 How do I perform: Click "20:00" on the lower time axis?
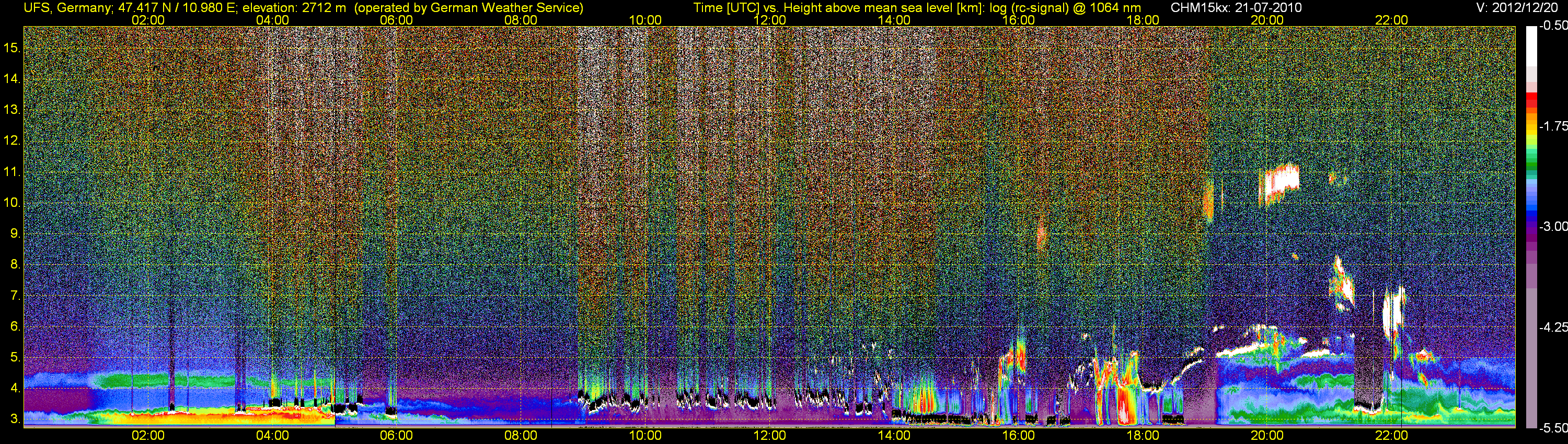tap(1267, 436)
